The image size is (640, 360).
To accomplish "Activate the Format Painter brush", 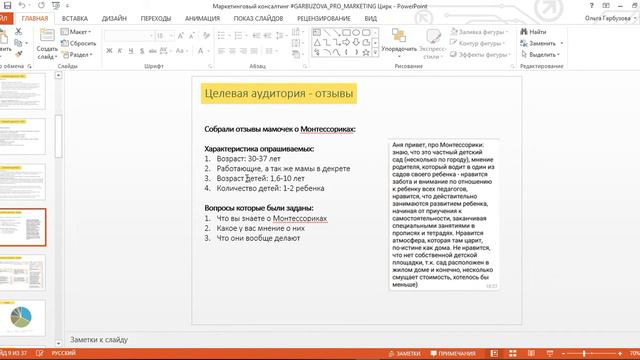I will tap(18, 54).
